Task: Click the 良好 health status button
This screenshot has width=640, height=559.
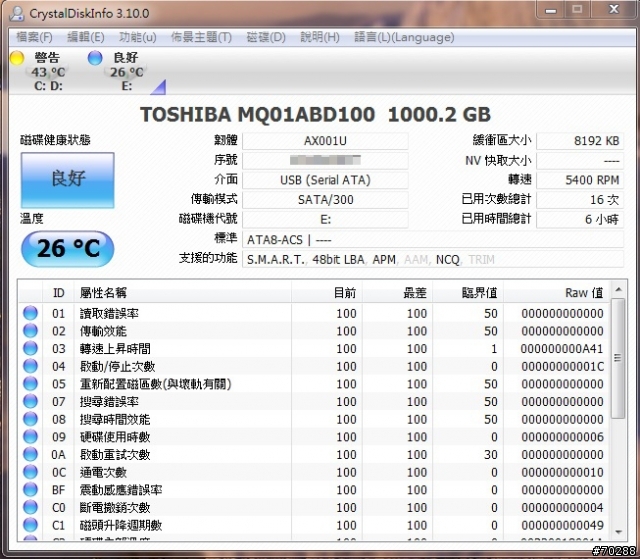Action: (x=68, y=180)
